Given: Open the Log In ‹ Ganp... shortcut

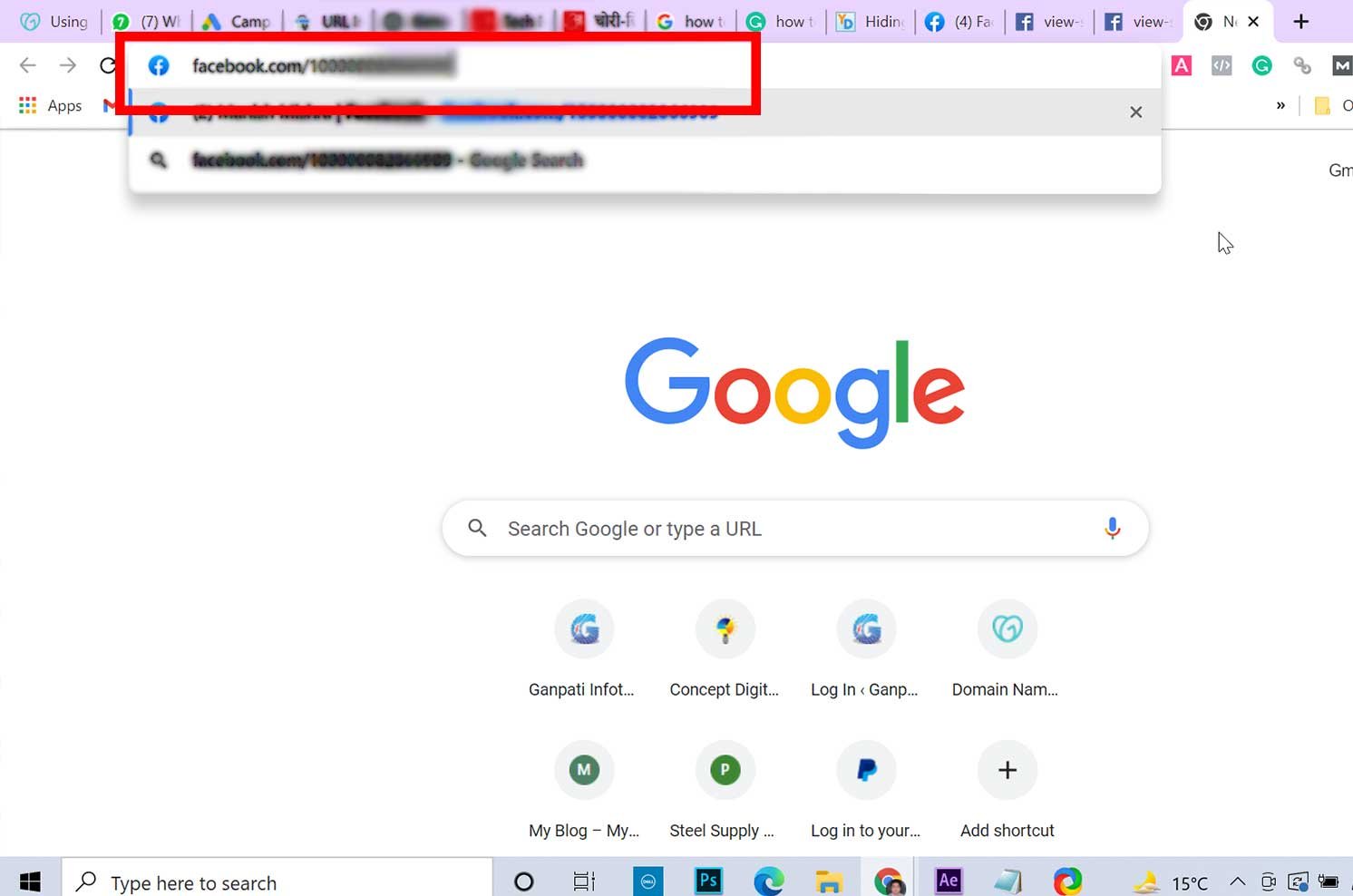Looking at the screenshot, I should (866, 649).
